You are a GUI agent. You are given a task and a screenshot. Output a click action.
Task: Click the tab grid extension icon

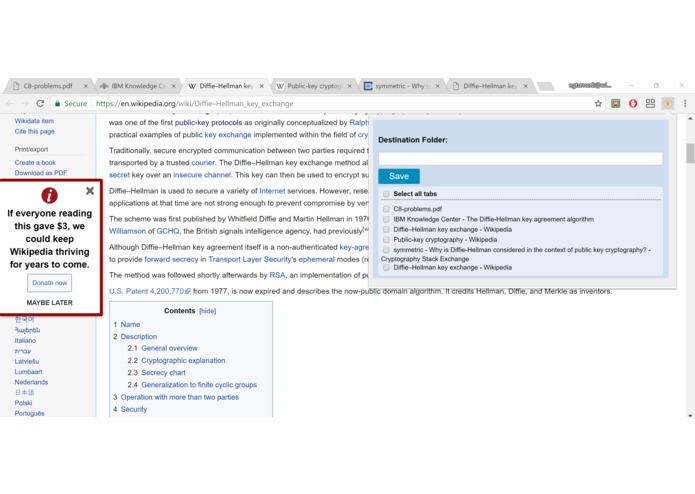[x=650, y=103]
